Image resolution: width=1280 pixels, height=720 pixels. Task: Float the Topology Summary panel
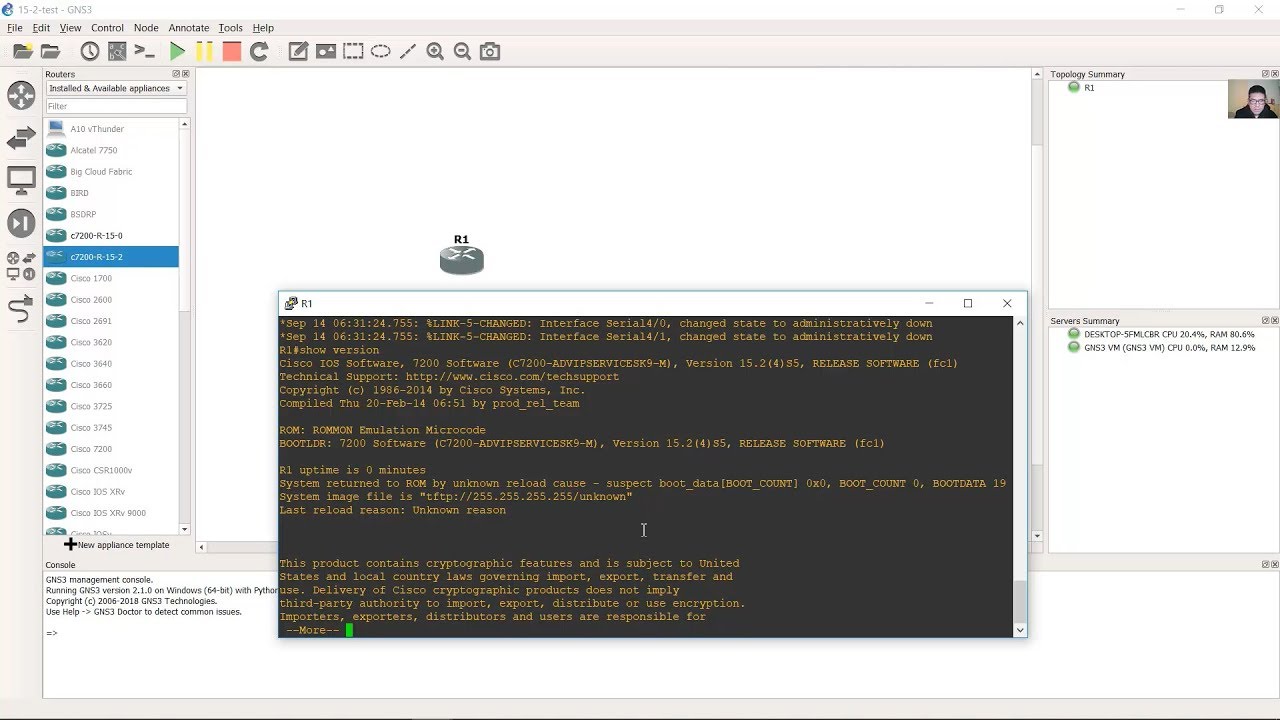tap(1265, 74)
